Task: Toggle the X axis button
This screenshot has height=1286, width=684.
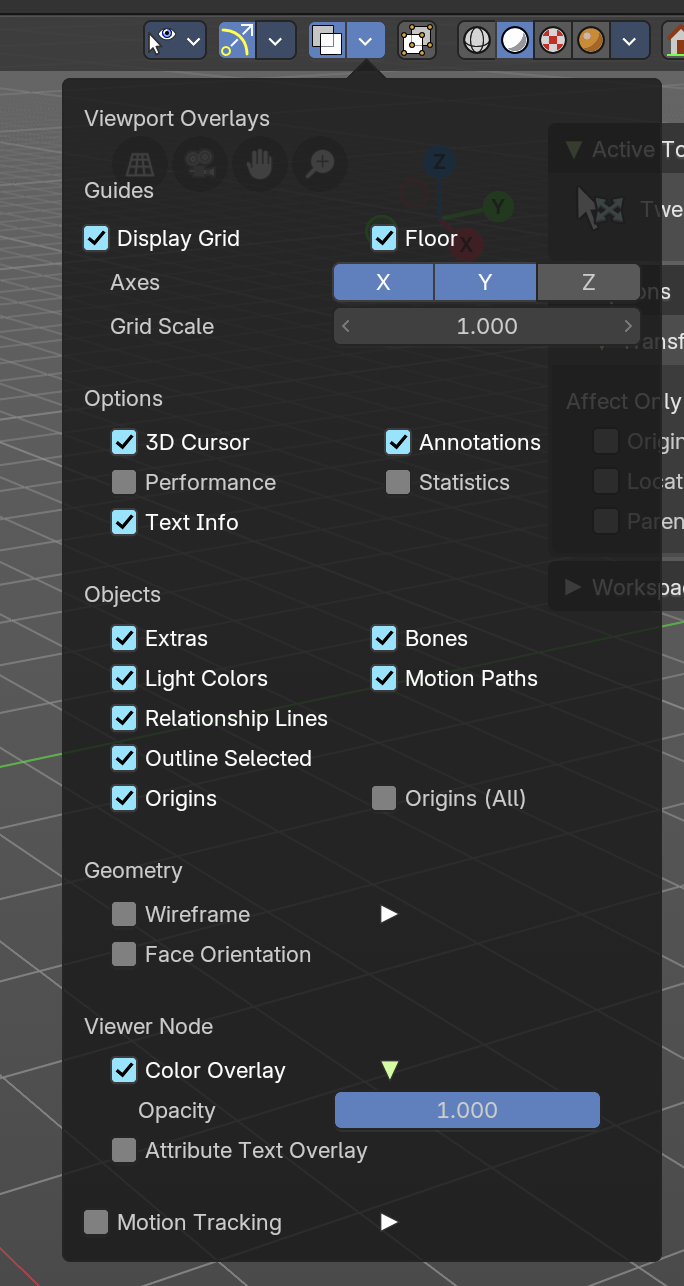Action: coord(383,282)
